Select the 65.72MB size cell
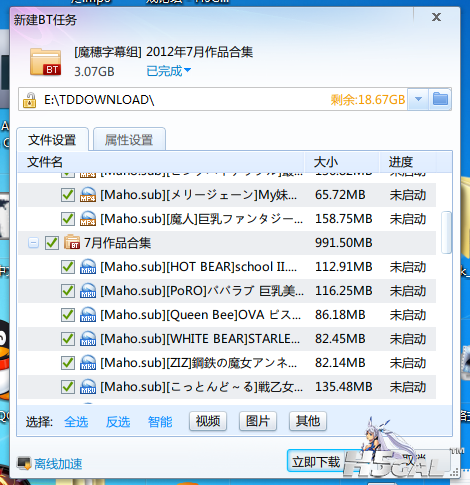 click(x=340, y=195)
